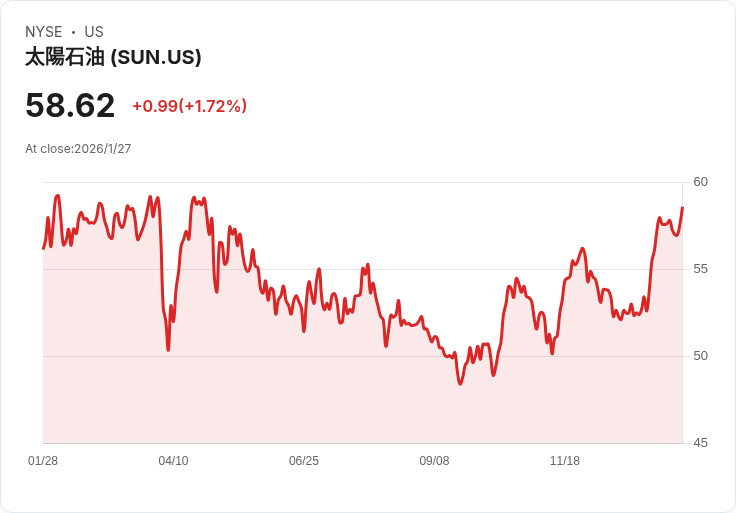Select the 04/10 date axis label
The image size is (736, 513).
click(x=173, y=461)
